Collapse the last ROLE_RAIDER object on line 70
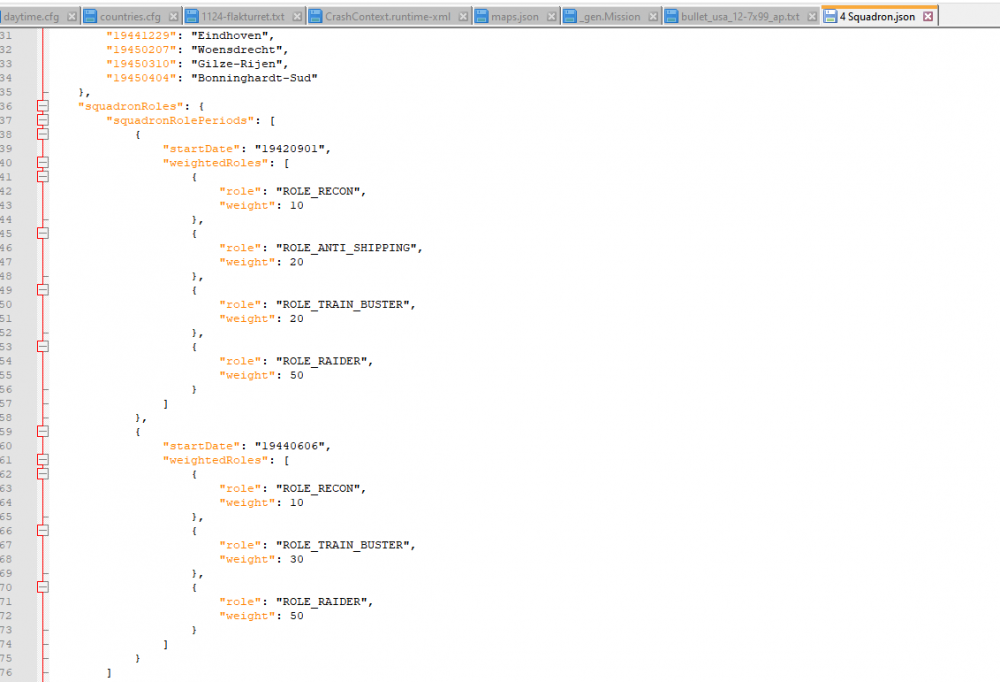1000x682 pixels. [42, 588]
